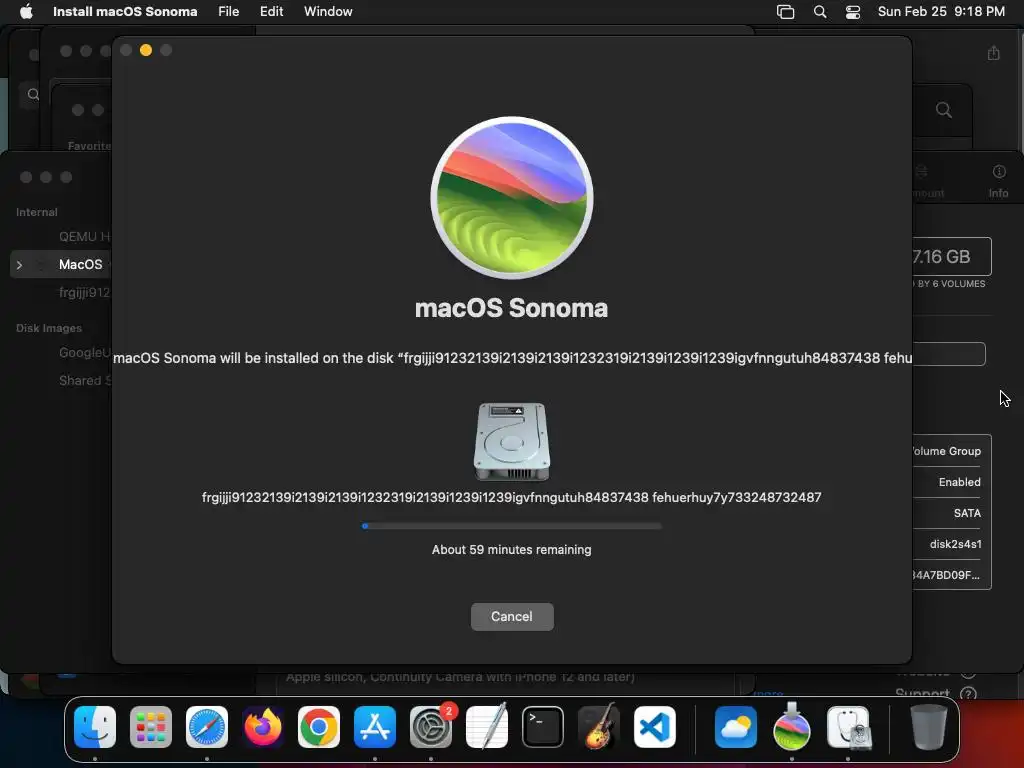The image size is (1024, 768).
Task: Open Disk Utility from the Dock
Action: point(848,727)
